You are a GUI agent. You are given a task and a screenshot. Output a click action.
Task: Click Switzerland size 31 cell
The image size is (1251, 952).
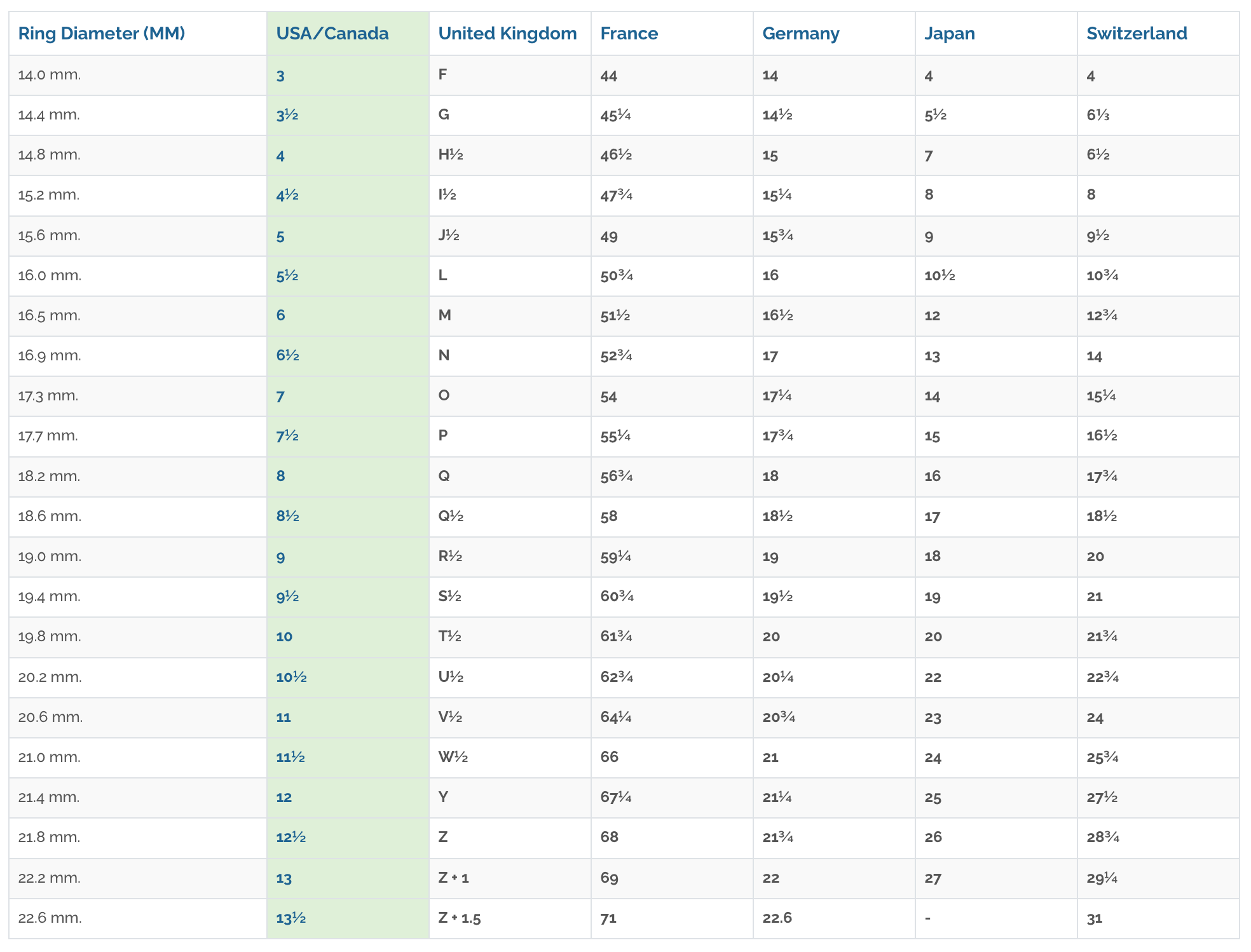point(1158,918)
